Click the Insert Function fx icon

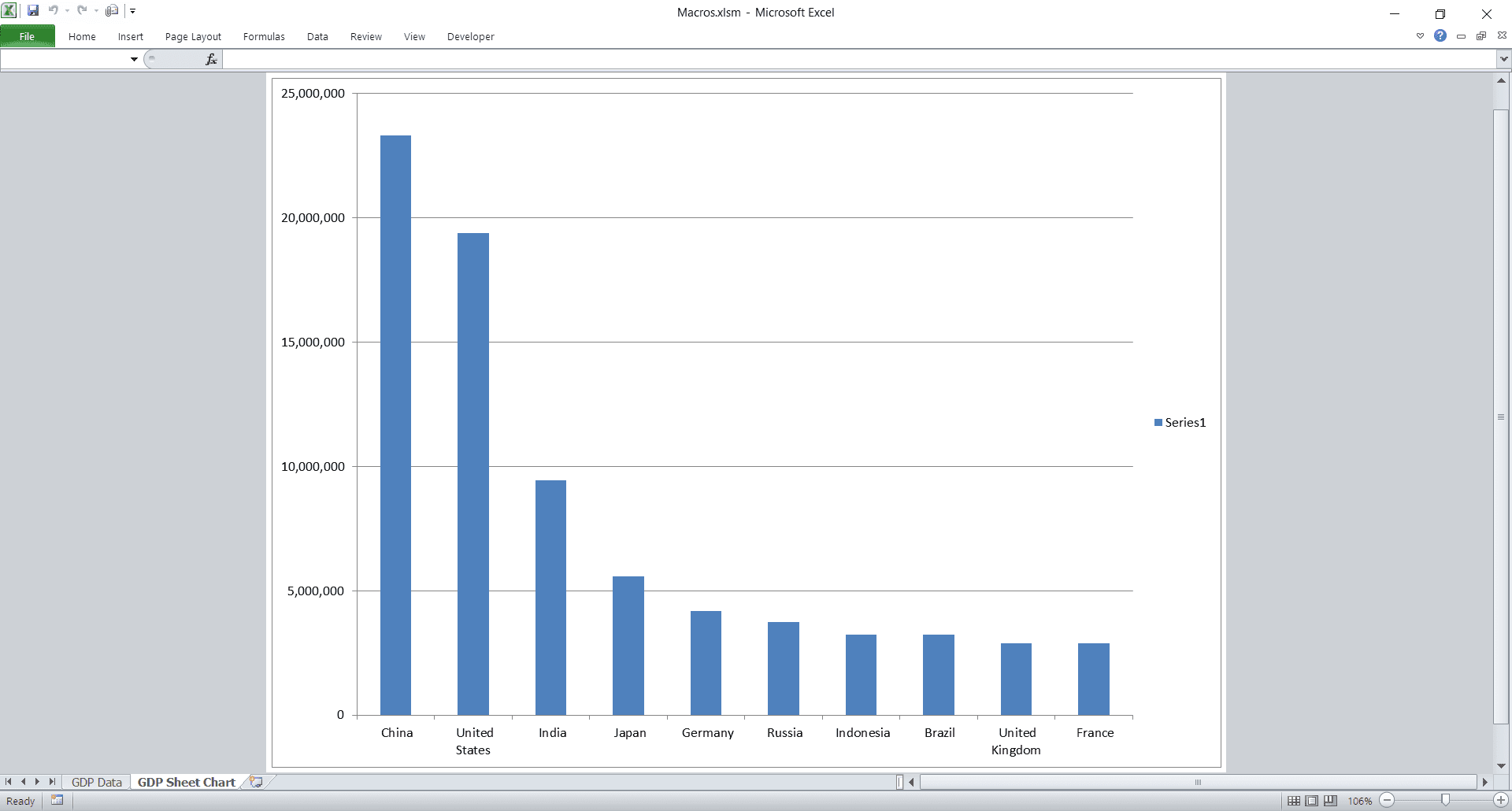click(211, 59)
